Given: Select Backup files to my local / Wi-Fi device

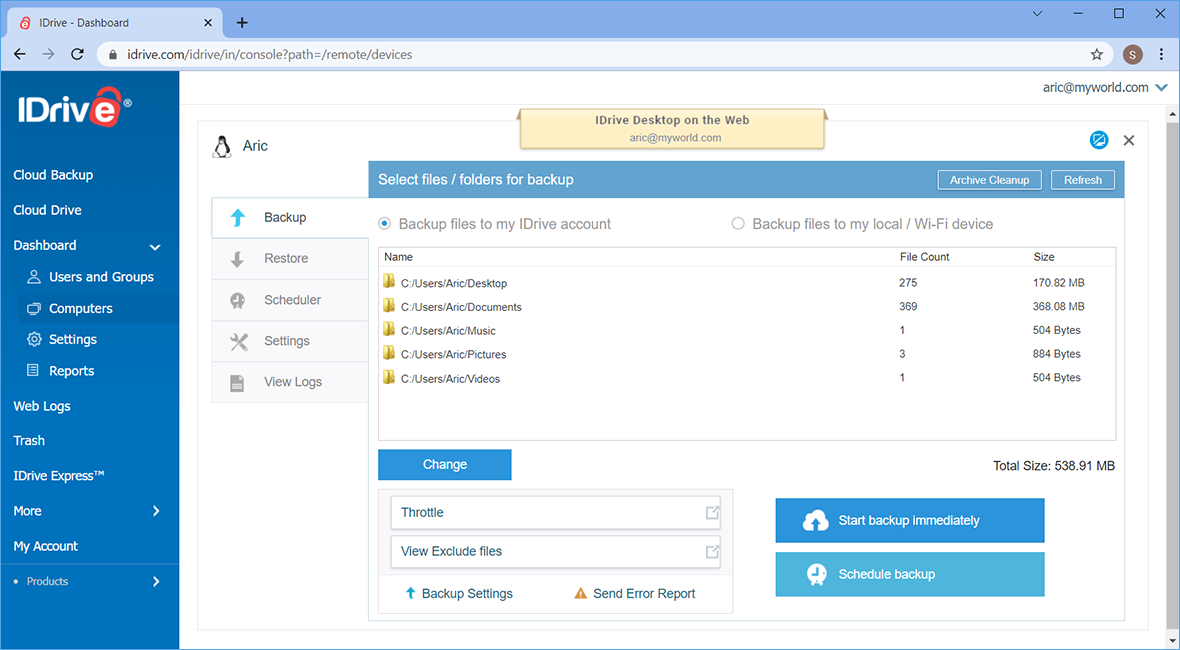Looking at the screenshot, I should 738,223.
